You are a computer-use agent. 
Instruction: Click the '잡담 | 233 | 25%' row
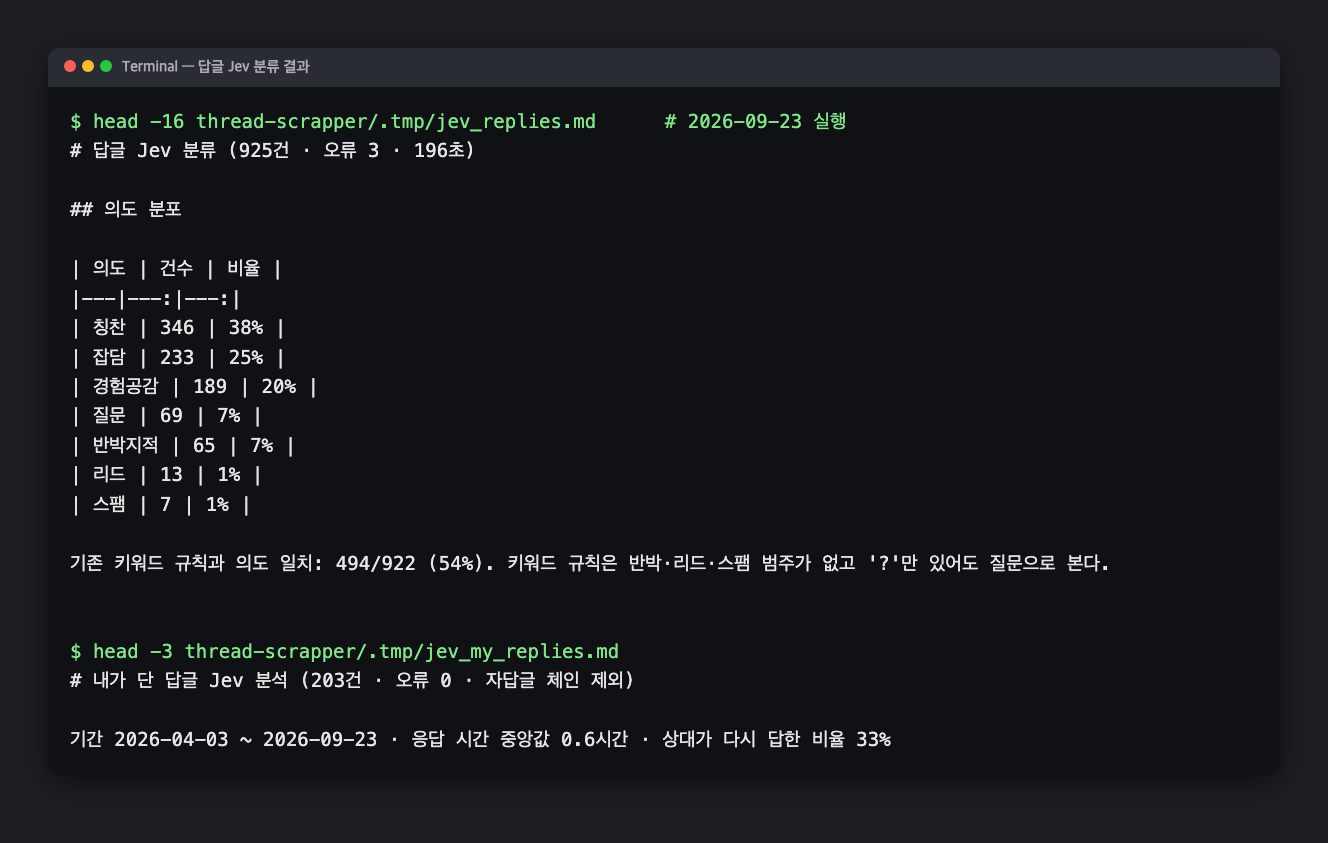(178, 357)
